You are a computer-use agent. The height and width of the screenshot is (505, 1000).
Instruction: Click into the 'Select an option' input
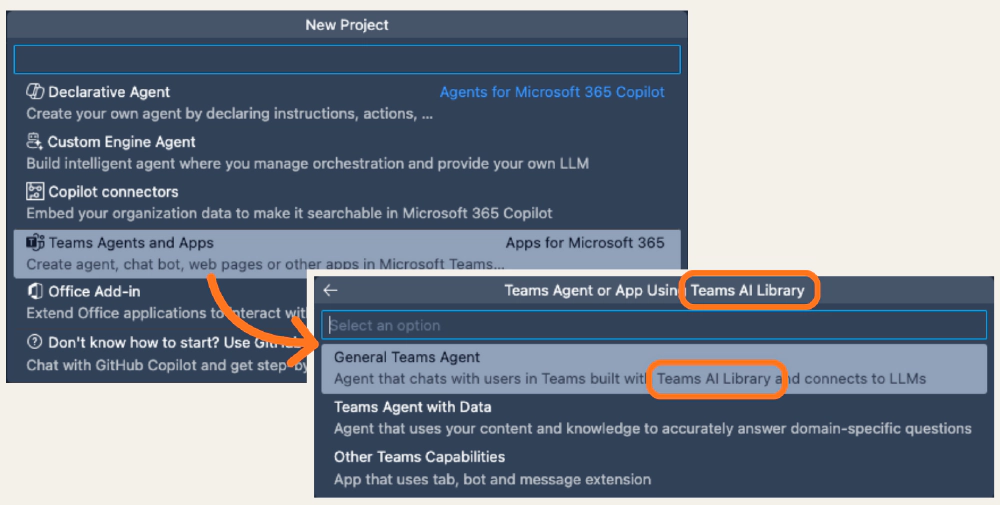point(654,325)
